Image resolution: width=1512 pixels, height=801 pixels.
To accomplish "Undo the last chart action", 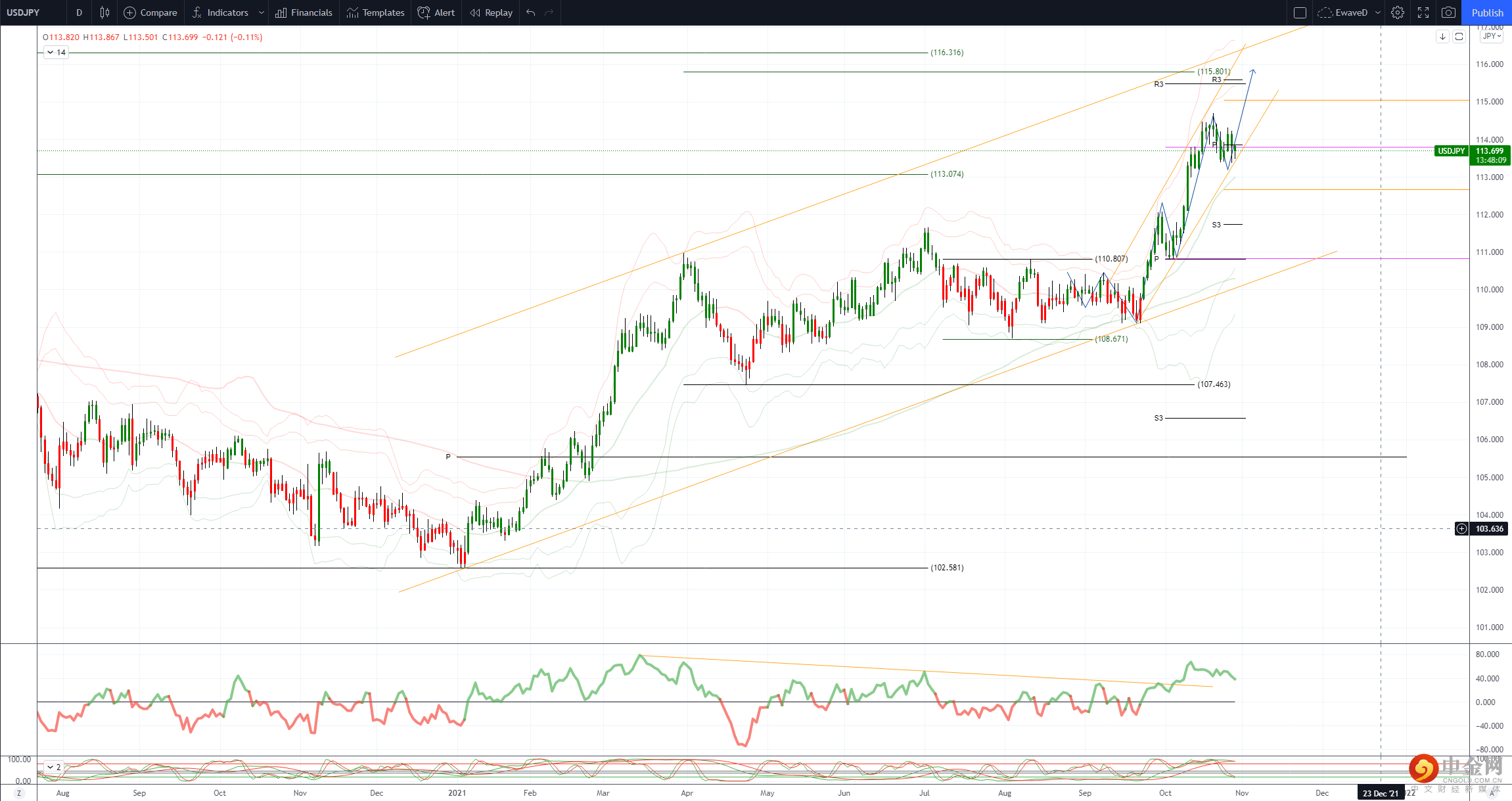I will pos(531,12).
